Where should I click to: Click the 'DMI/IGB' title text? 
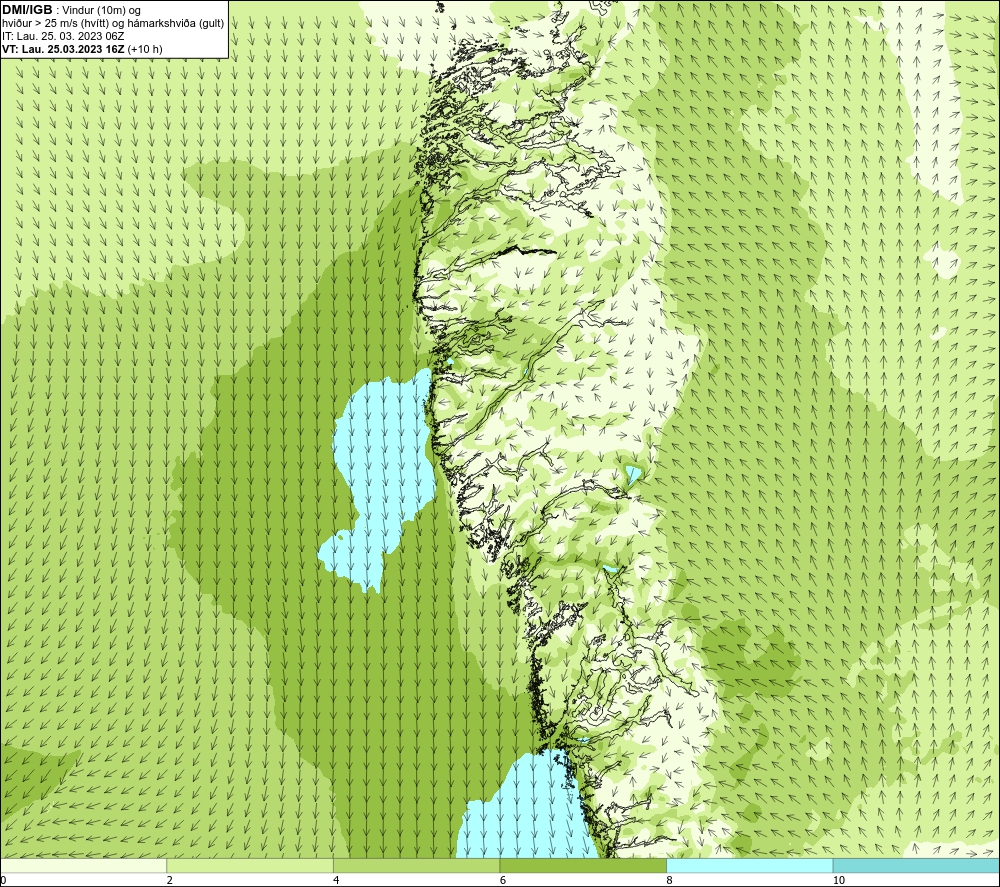click(x=27, y=10)
